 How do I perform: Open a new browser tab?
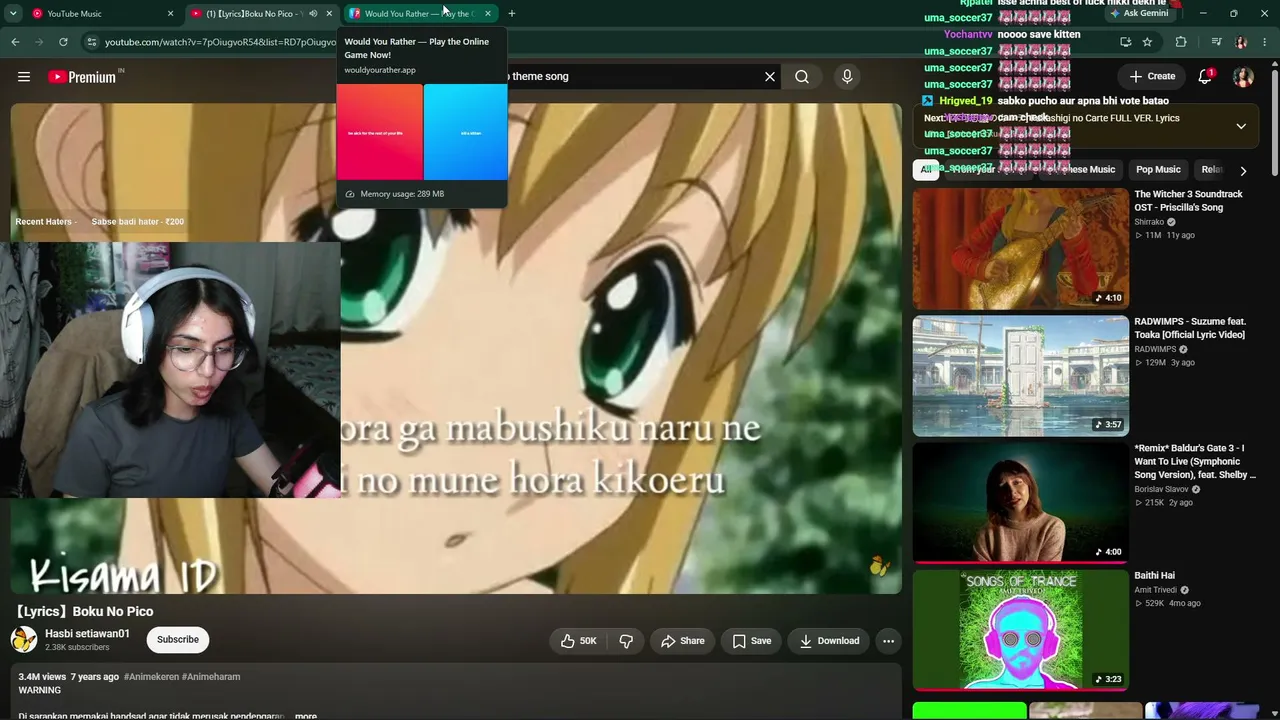click(511, 13)
